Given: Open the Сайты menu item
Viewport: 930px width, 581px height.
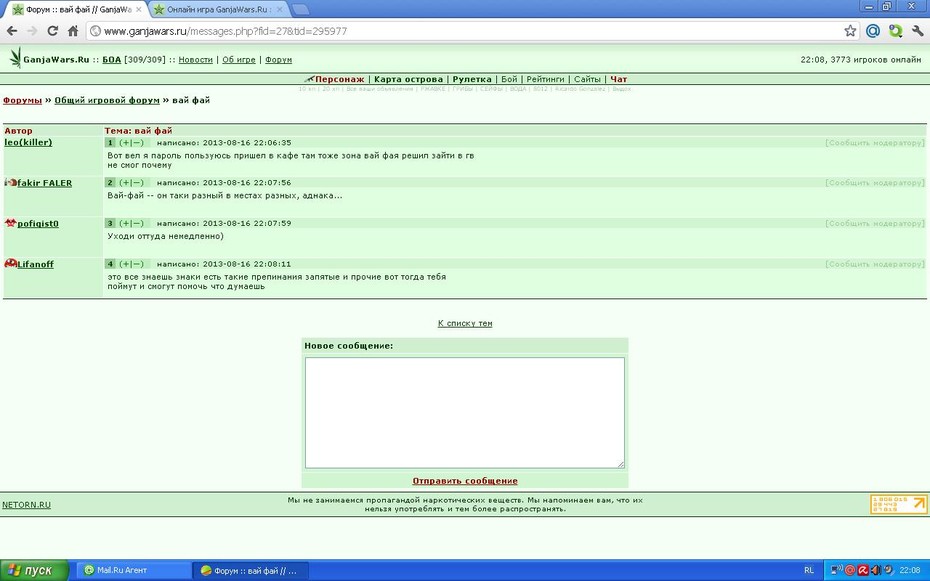Looking at the screenshot, I should pyautogui.click(x=587, y=79).
